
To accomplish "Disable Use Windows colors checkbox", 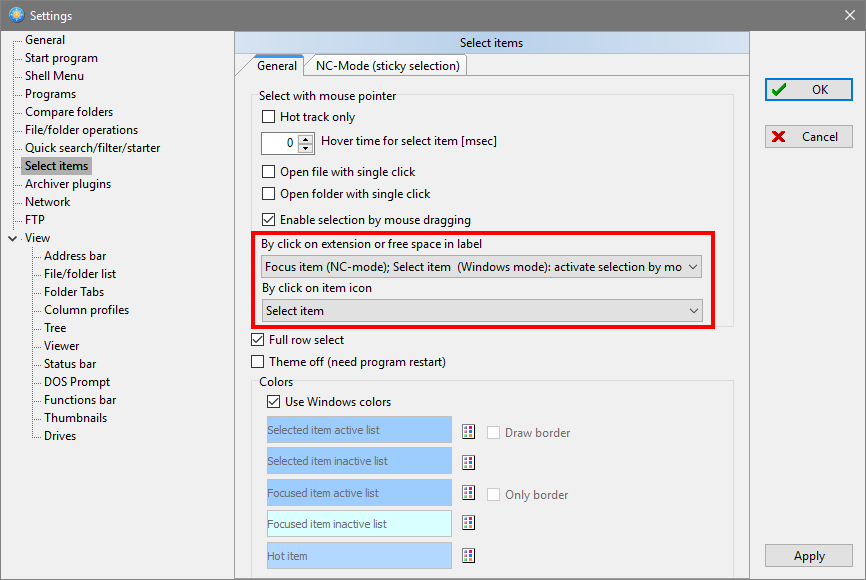I will click(x=274, y=402).
